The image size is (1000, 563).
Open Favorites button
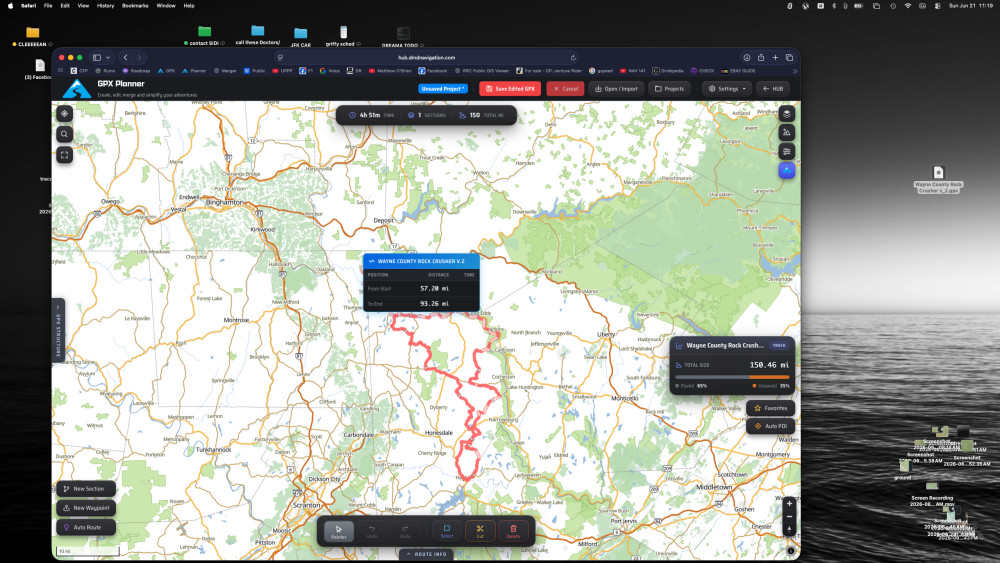point(770,408)
